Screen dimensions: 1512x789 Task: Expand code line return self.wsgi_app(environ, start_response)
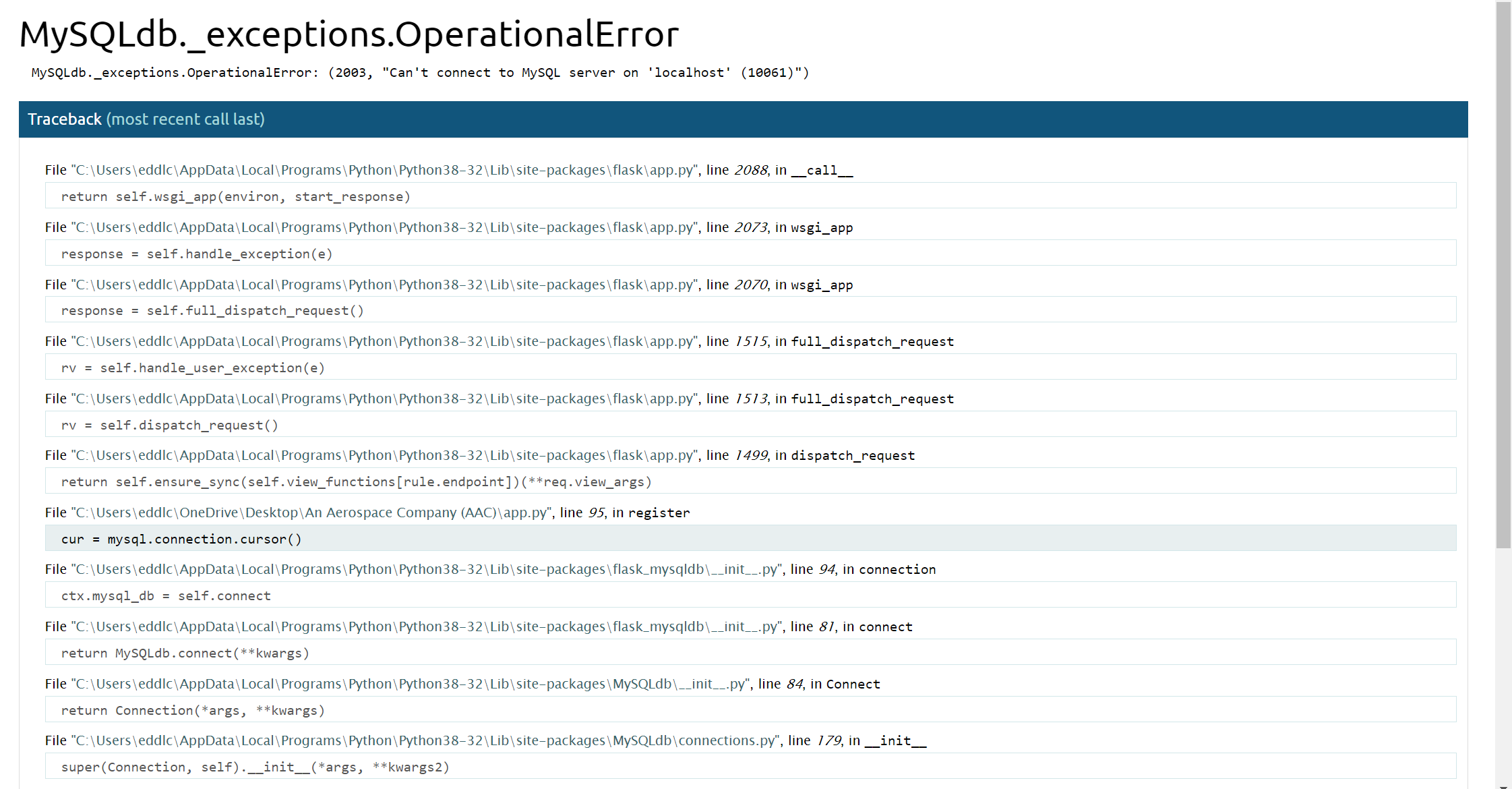click(750, 196)
